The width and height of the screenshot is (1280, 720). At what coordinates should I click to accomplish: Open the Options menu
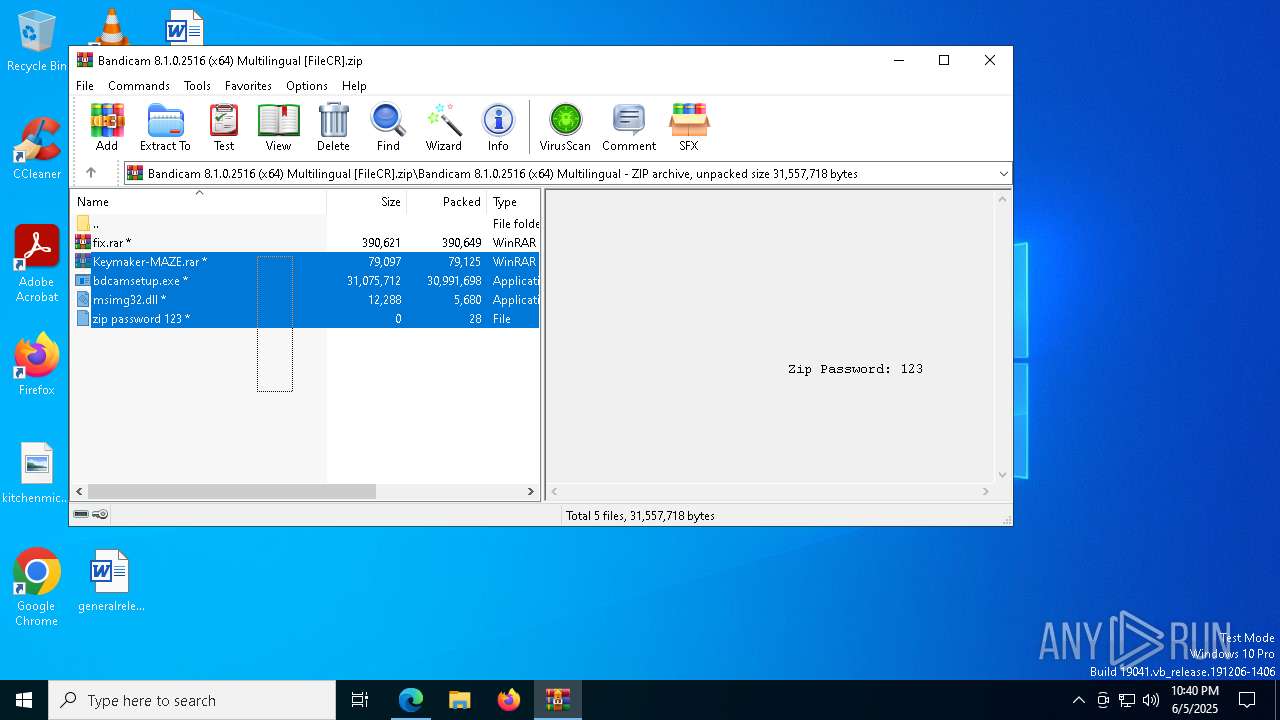pos(306,86)
